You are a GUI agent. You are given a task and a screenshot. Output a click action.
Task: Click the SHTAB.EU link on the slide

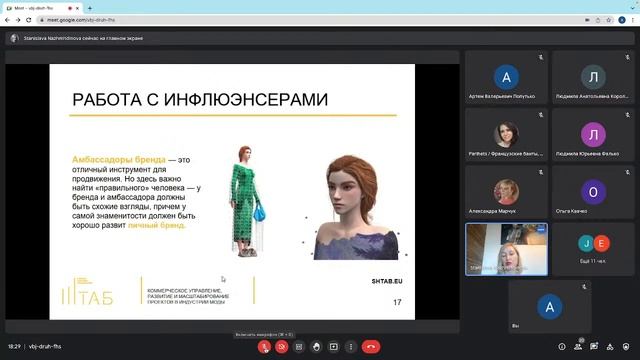[x=387, y=281]
